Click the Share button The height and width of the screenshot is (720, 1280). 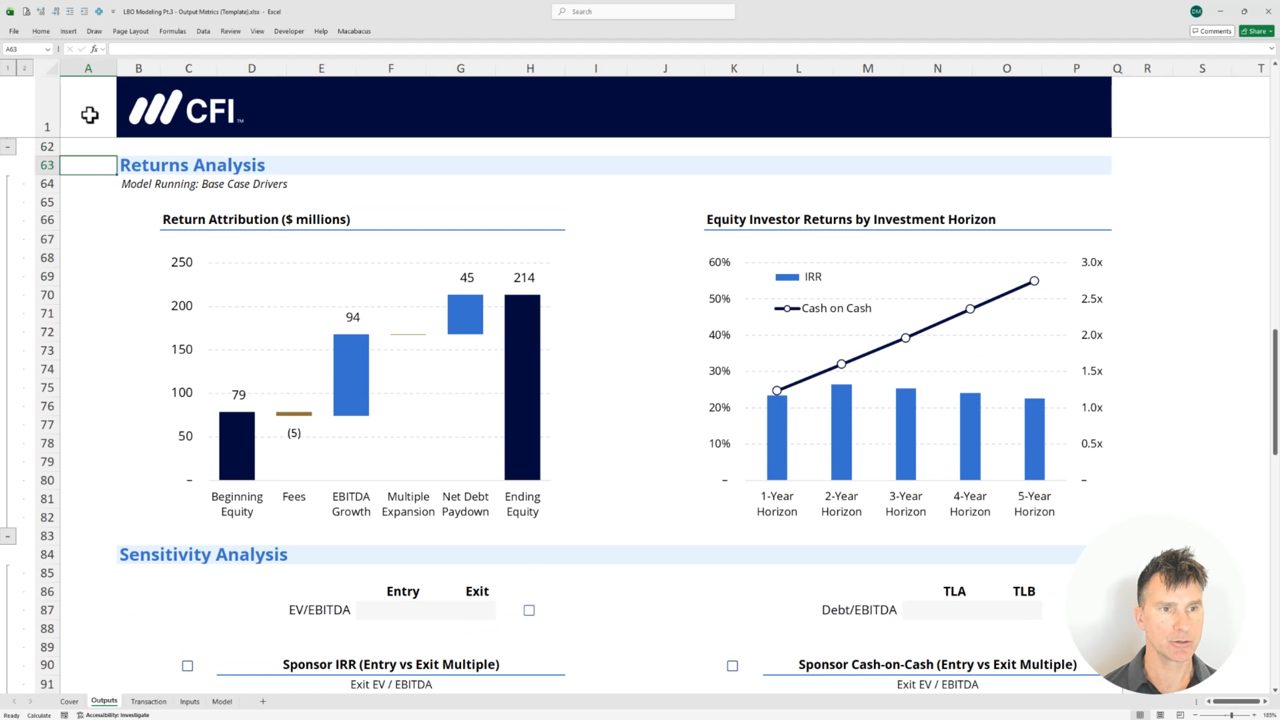(x=1256, y=31)
